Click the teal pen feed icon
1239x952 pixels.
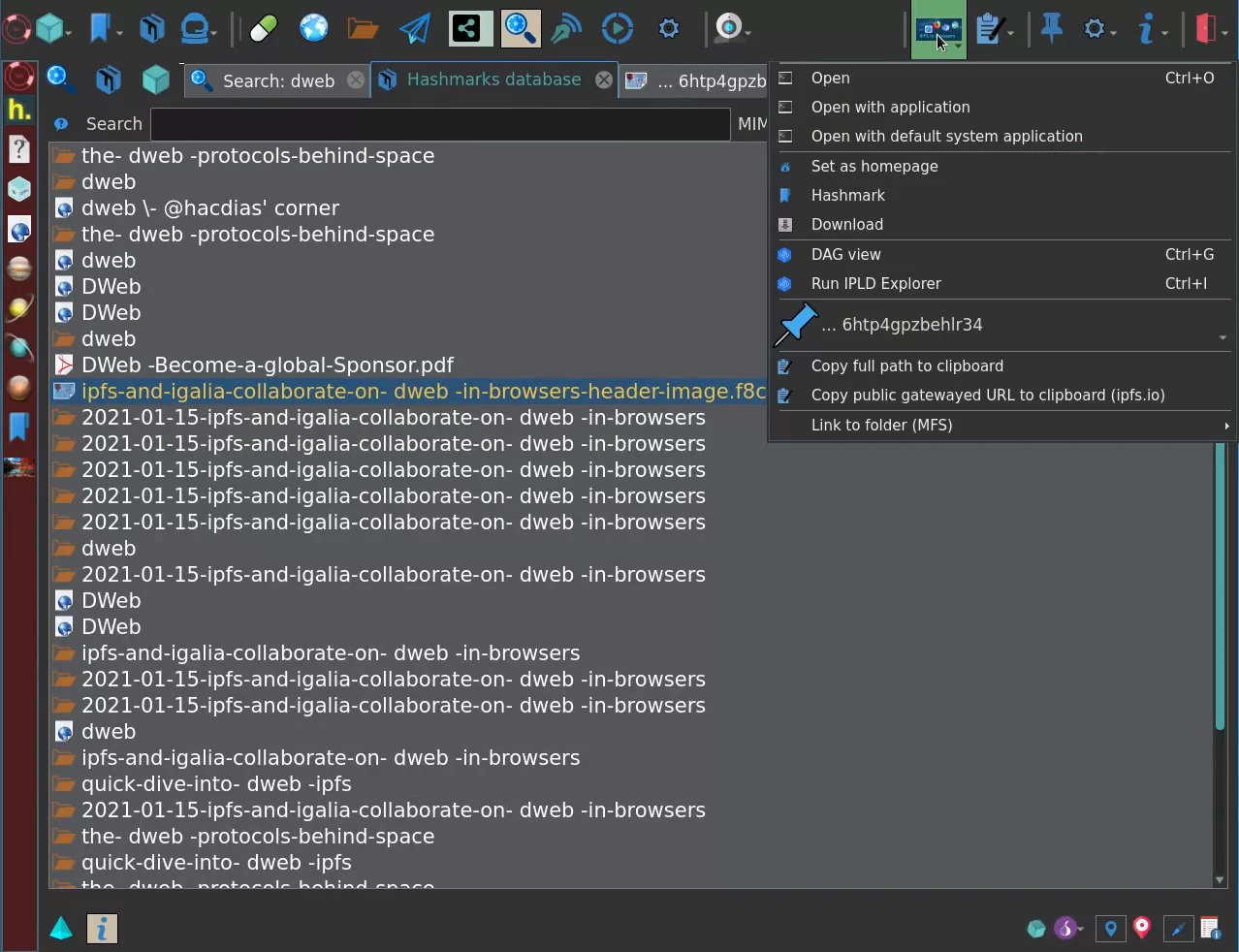click(566, 29)
